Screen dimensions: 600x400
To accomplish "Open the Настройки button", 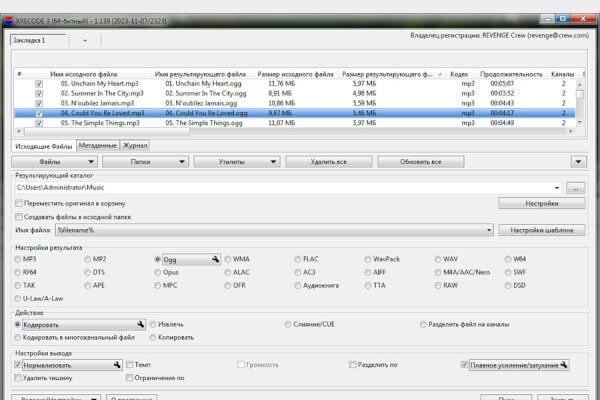I will 542,203.
